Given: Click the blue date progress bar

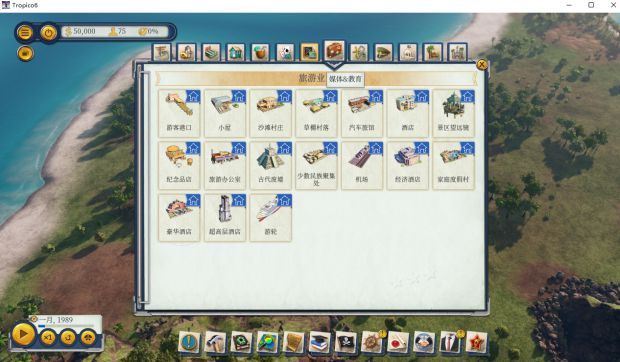Looking at the screenshot, I should point(65,326).
